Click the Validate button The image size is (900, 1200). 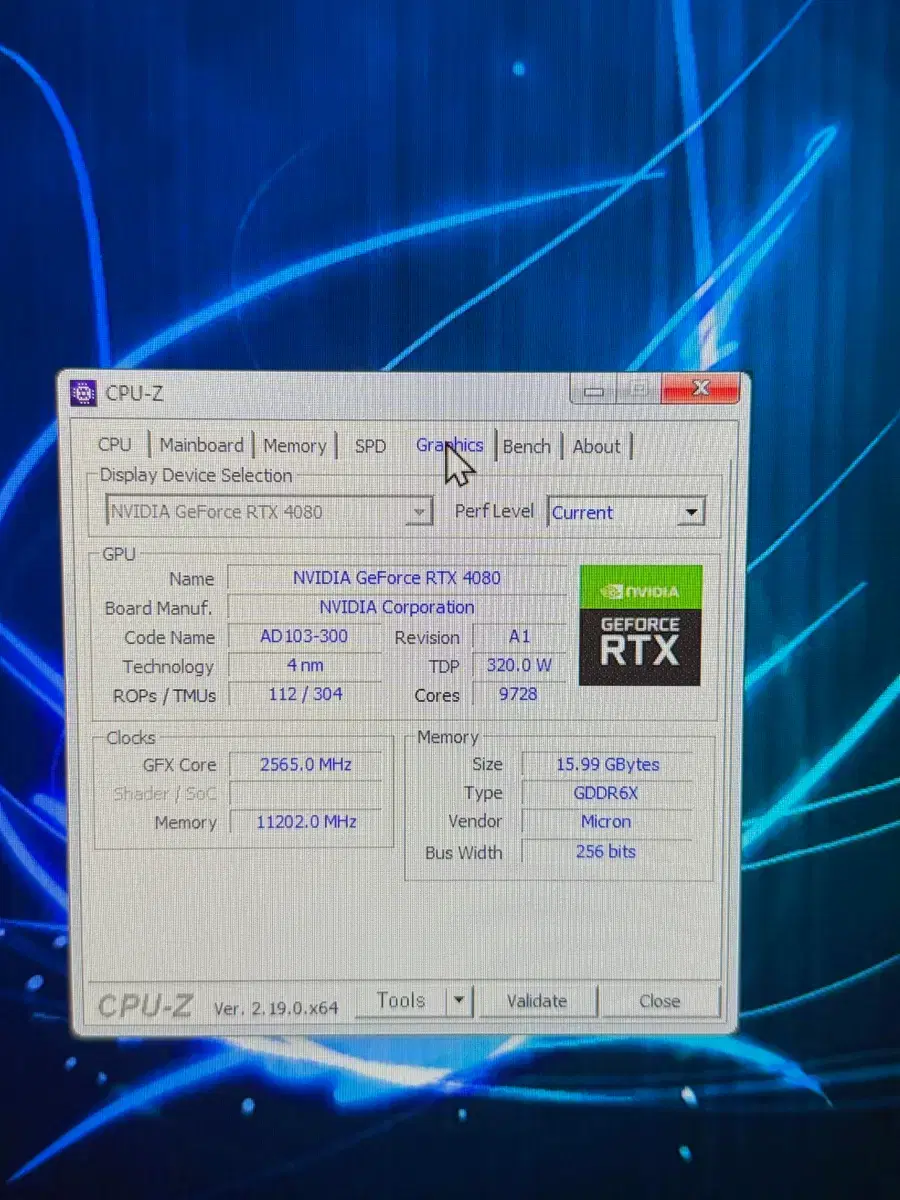(537, 1001)
